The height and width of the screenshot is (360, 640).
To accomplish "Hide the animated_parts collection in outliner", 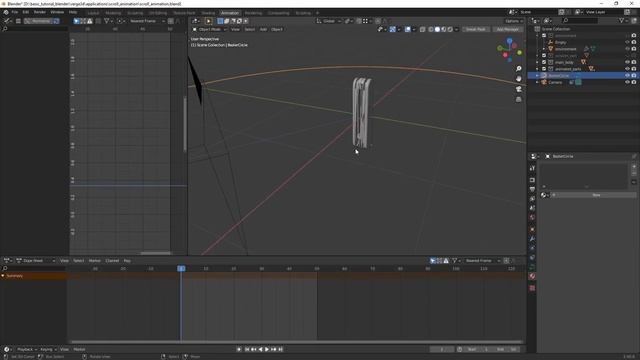I will tap(627, 69).
